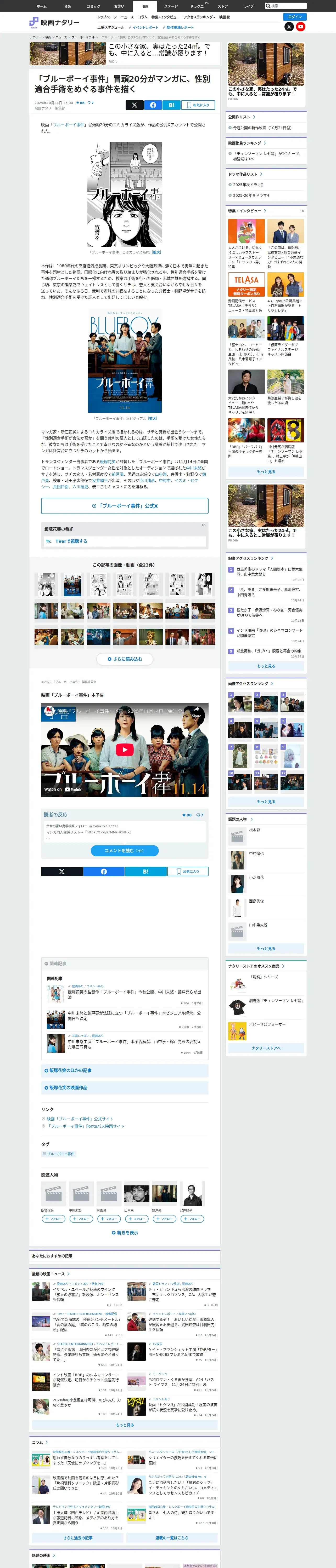This screenshot has width=336, height=1568.
Task: Click 前原滉 clapperboard thumbnail in 関連人物
Action: [109, 1194]
